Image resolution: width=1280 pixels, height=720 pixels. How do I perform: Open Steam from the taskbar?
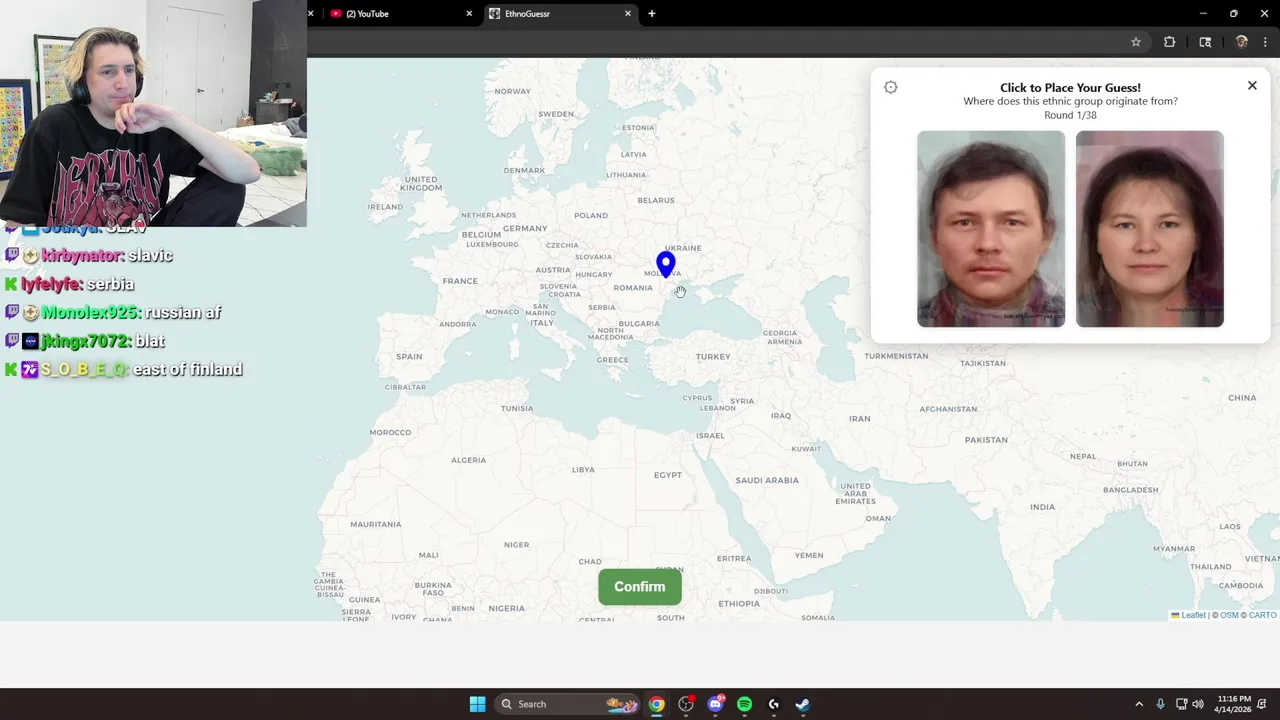pos(802,704)
